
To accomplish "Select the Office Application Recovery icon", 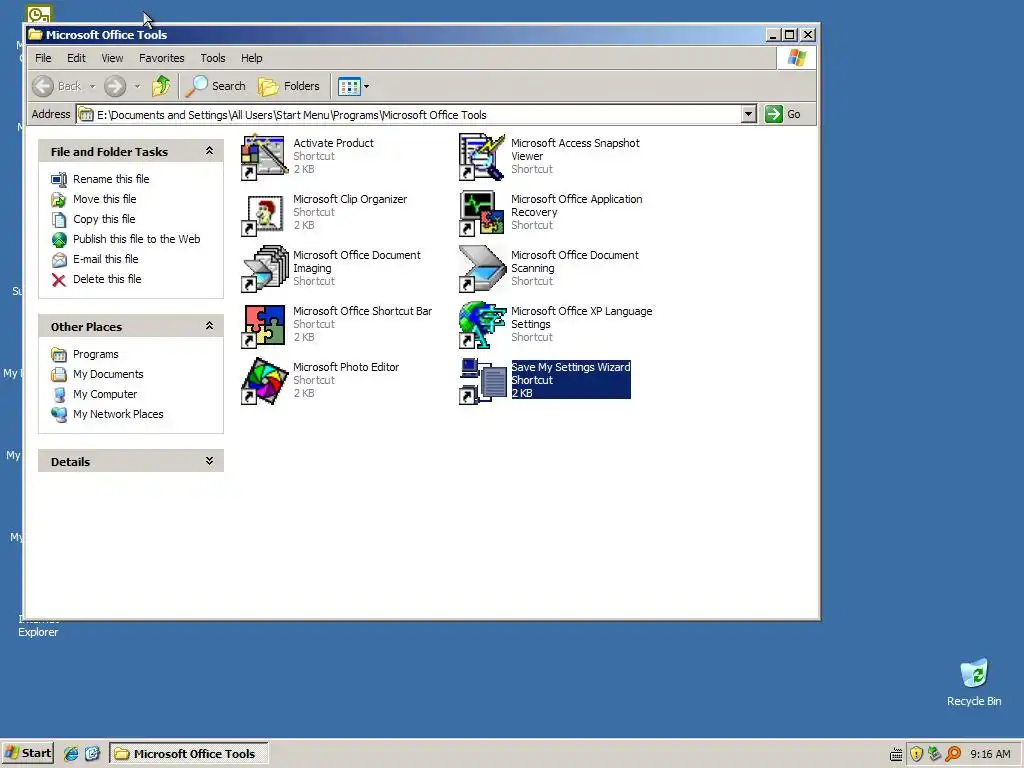I will [483, 213].
